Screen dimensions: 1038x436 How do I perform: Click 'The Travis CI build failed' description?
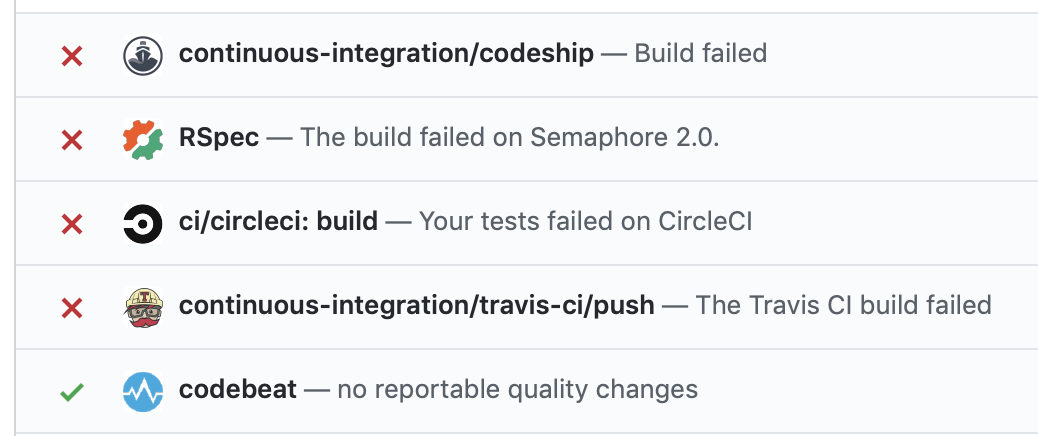tap(843, 305)
